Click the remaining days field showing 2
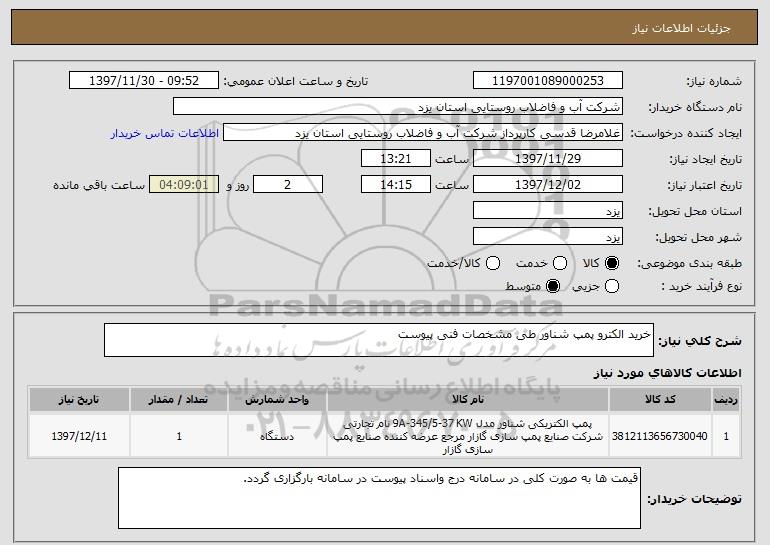This screenshot has width=770, height=545. click(288, 185)
